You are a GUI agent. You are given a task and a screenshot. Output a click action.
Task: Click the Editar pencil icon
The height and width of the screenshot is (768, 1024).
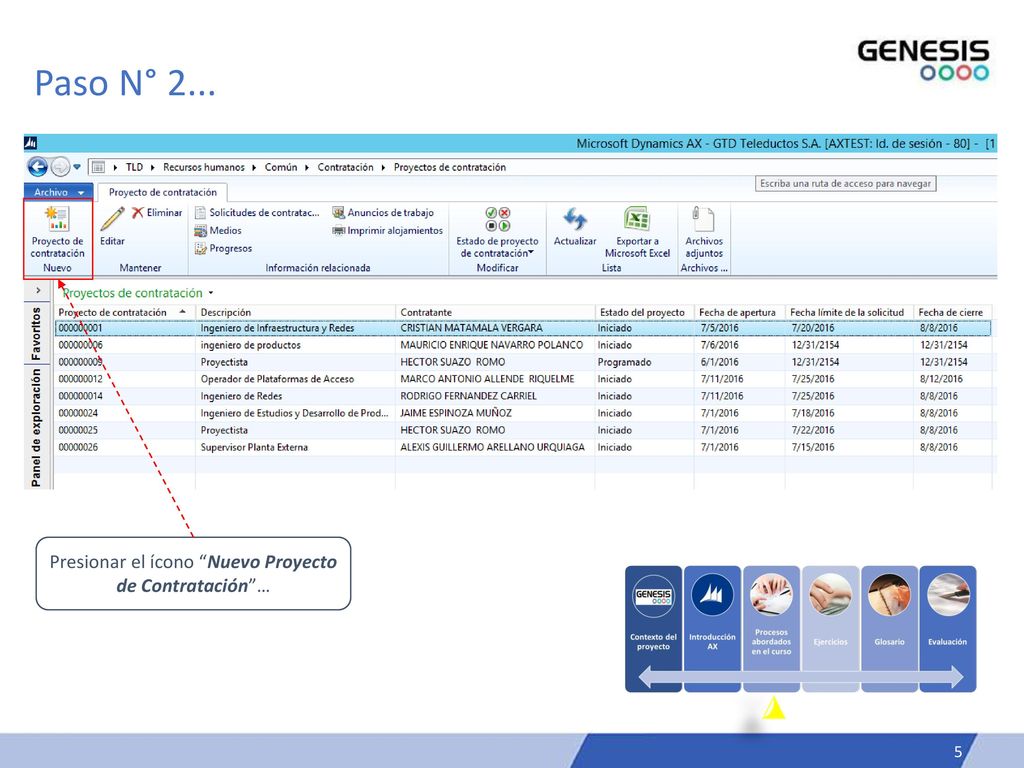(112, 219)
